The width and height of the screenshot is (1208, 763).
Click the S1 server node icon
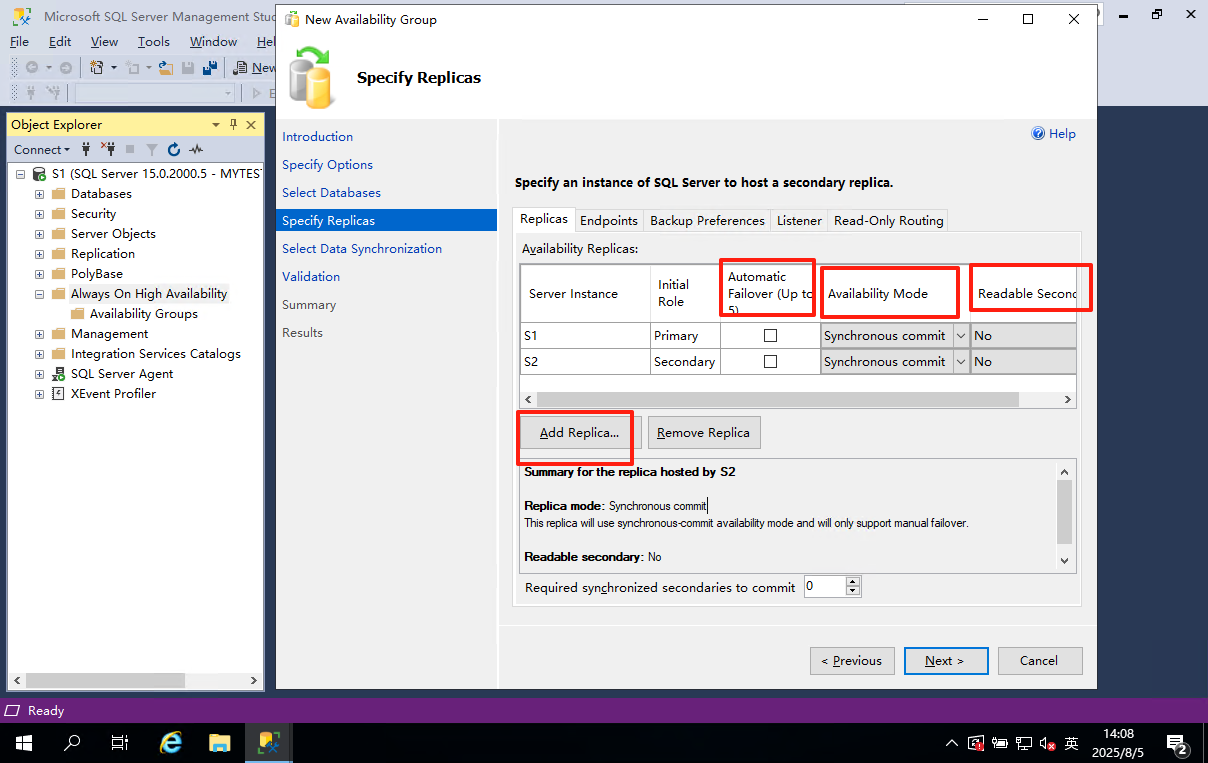point(39,173)
